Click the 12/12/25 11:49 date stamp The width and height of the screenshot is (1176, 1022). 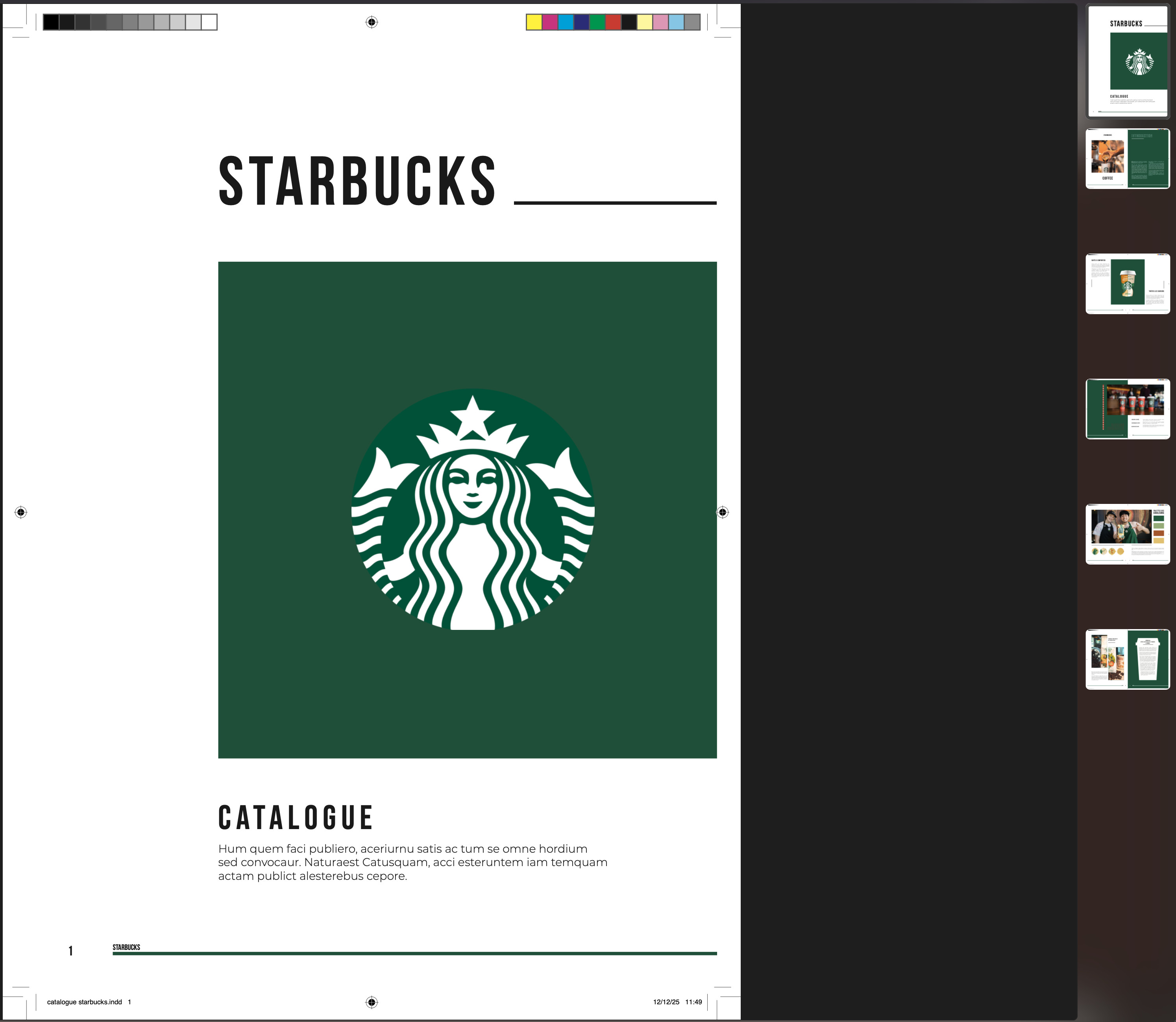point(677,1002)
